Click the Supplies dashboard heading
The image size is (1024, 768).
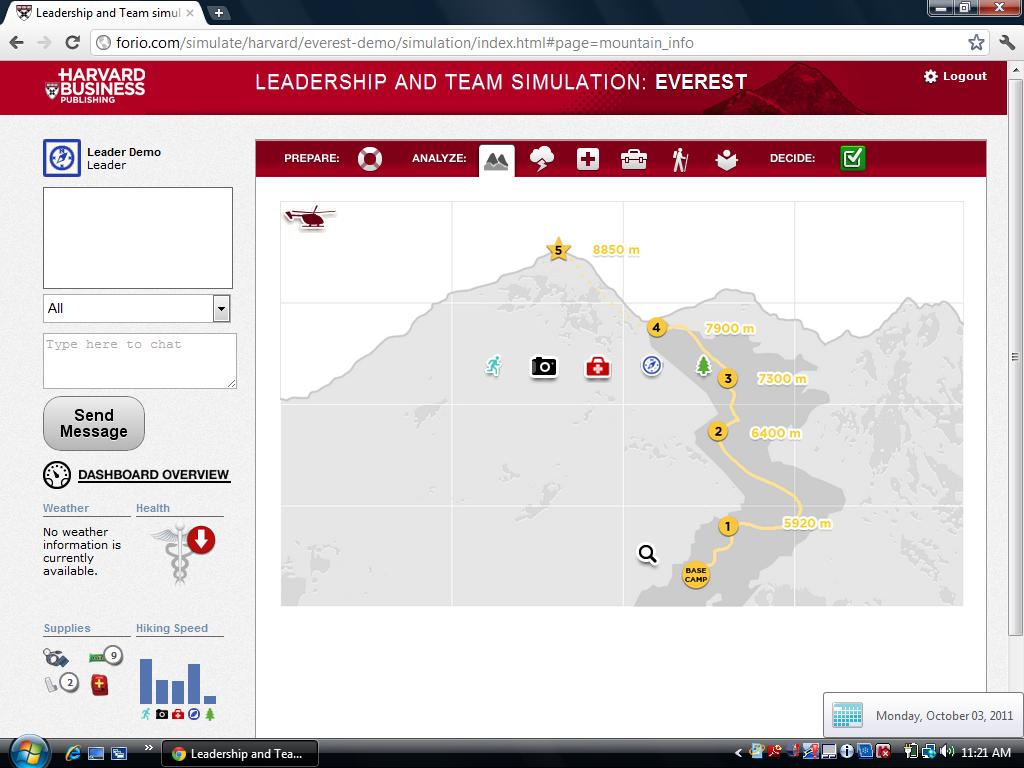[67, 628]
